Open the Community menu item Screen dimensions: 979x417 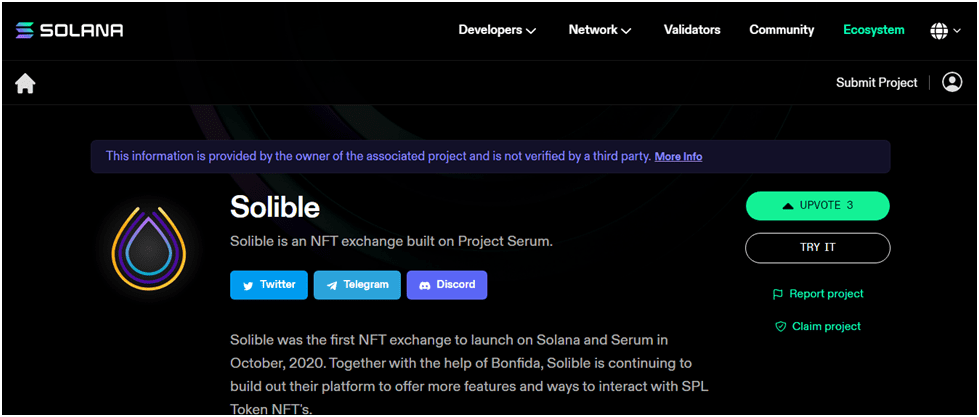point(782,30)
